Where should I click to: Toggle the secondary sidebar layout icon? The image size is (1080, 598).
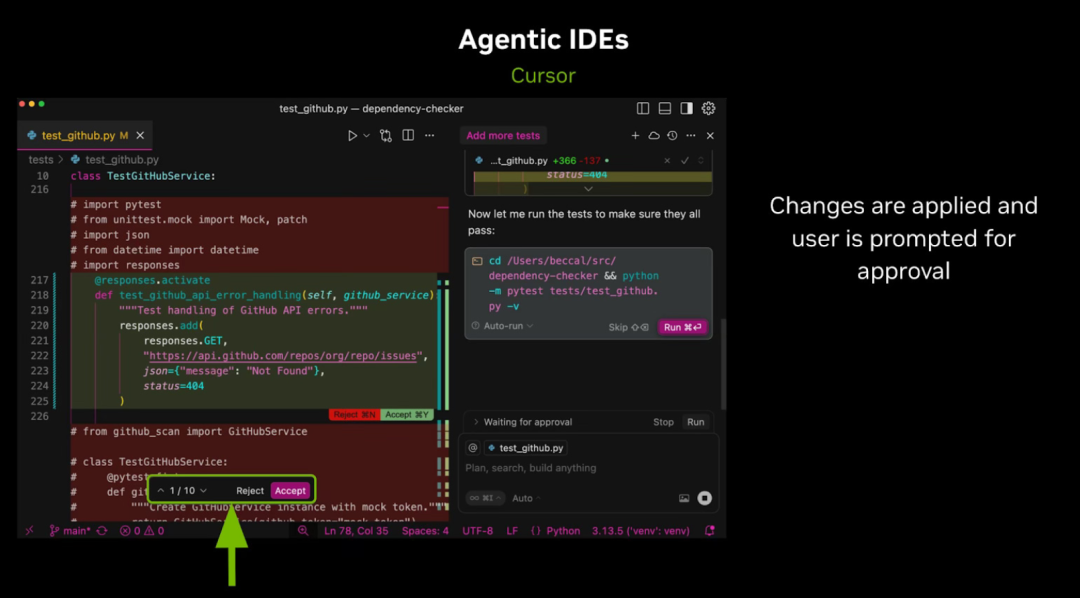coord(686,108)
